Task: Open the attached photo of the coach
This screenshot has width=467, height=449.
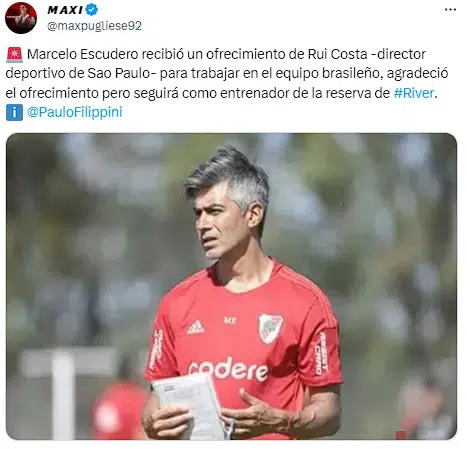Action: coord(231,286)
